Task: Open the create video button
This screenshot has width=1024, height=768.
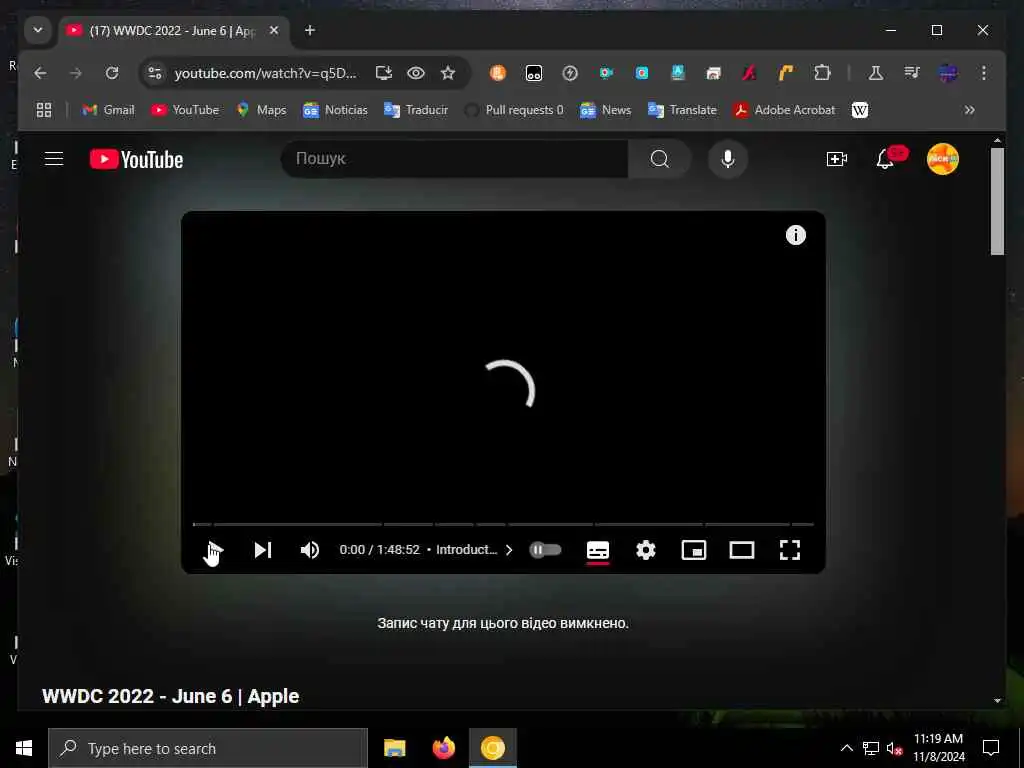Action: 837,159
